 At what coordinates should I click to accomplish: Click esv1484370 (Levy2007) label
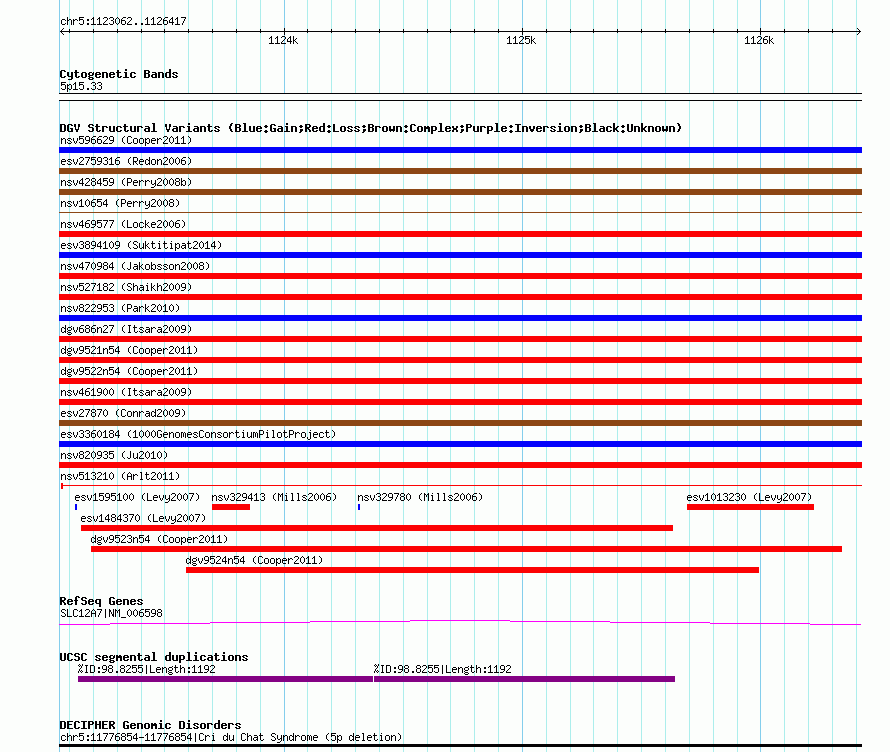[143, 518]
